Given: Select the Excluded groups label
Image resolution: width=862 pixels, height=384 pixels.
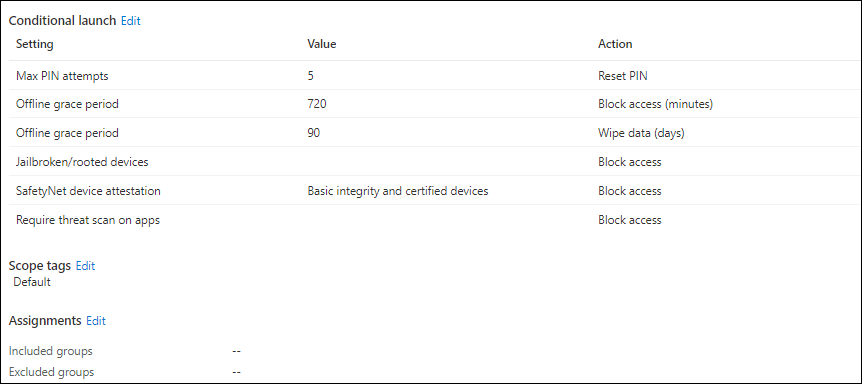Looking at the screenshot, I should coord(51,372).
